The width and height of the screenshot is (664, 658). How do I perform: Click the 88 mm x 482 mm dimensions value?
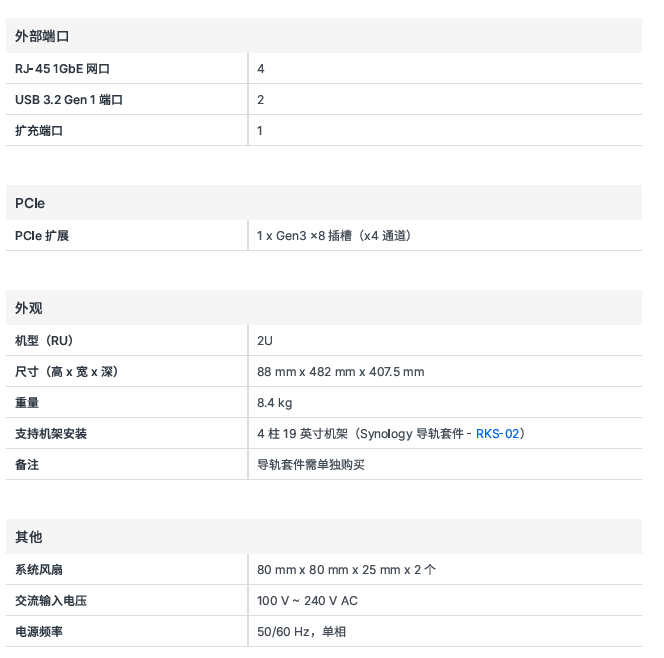(340, 372)
